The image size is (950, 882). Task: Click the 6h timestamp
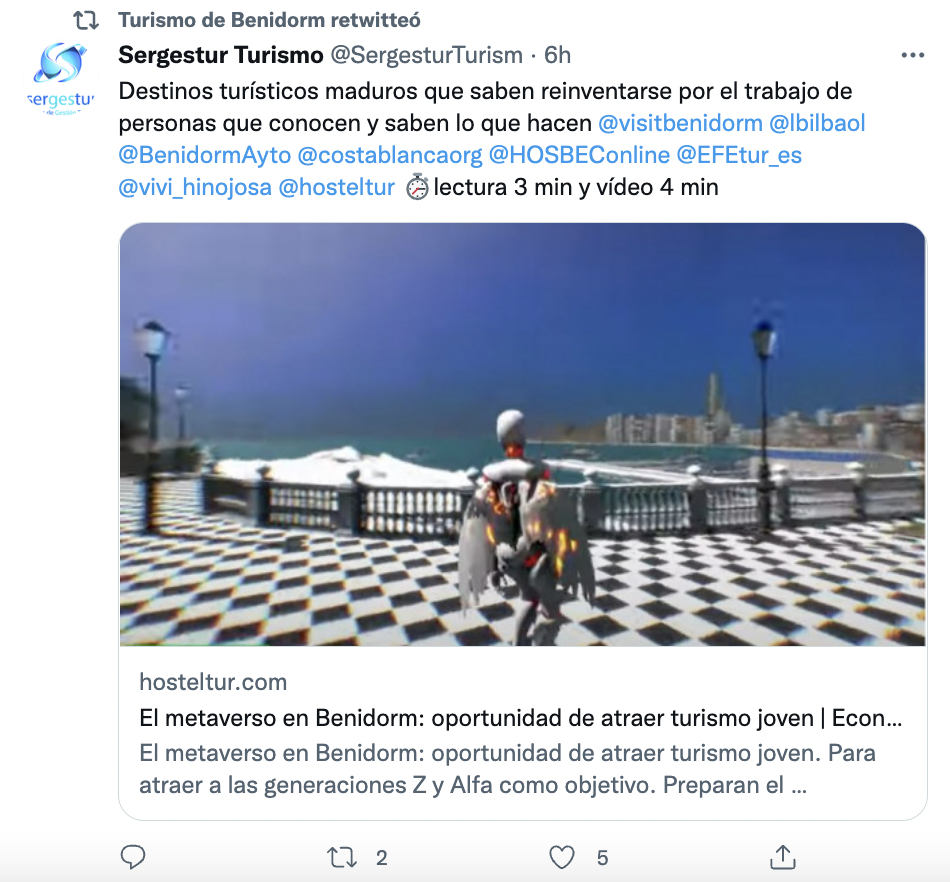pos(557,55)
